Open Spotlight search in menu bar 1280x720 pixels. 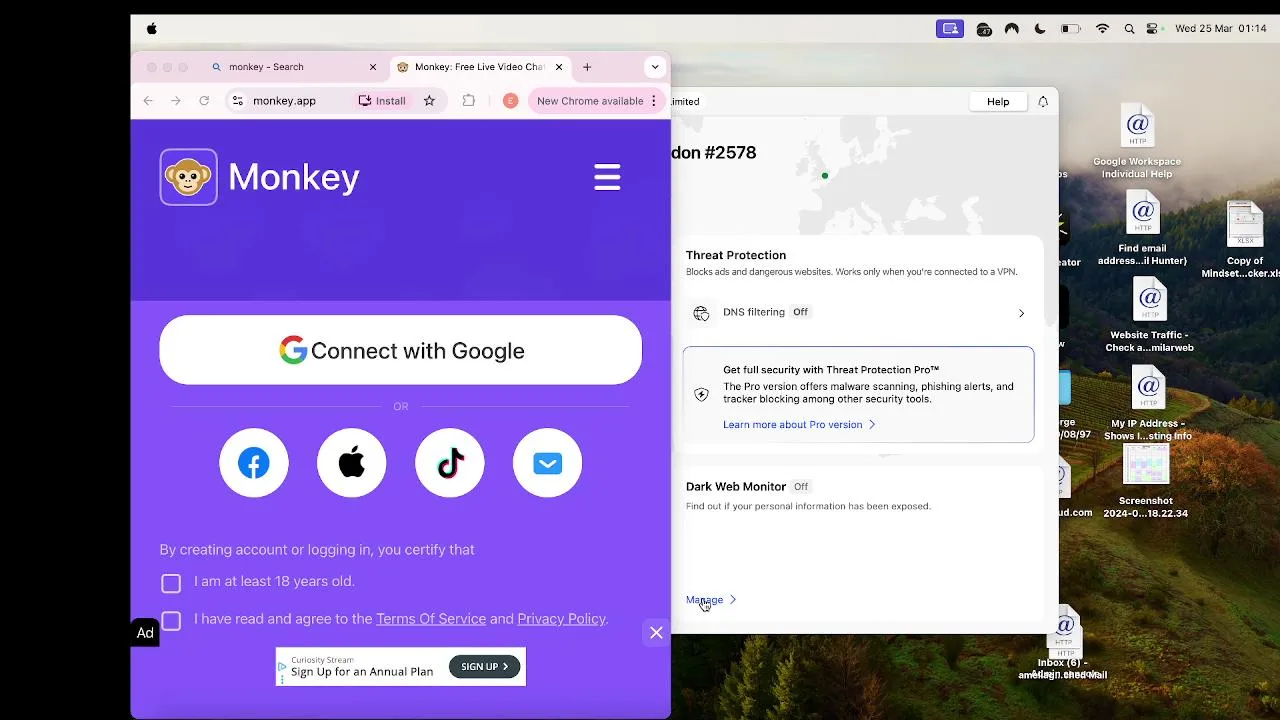(1129, 29)
